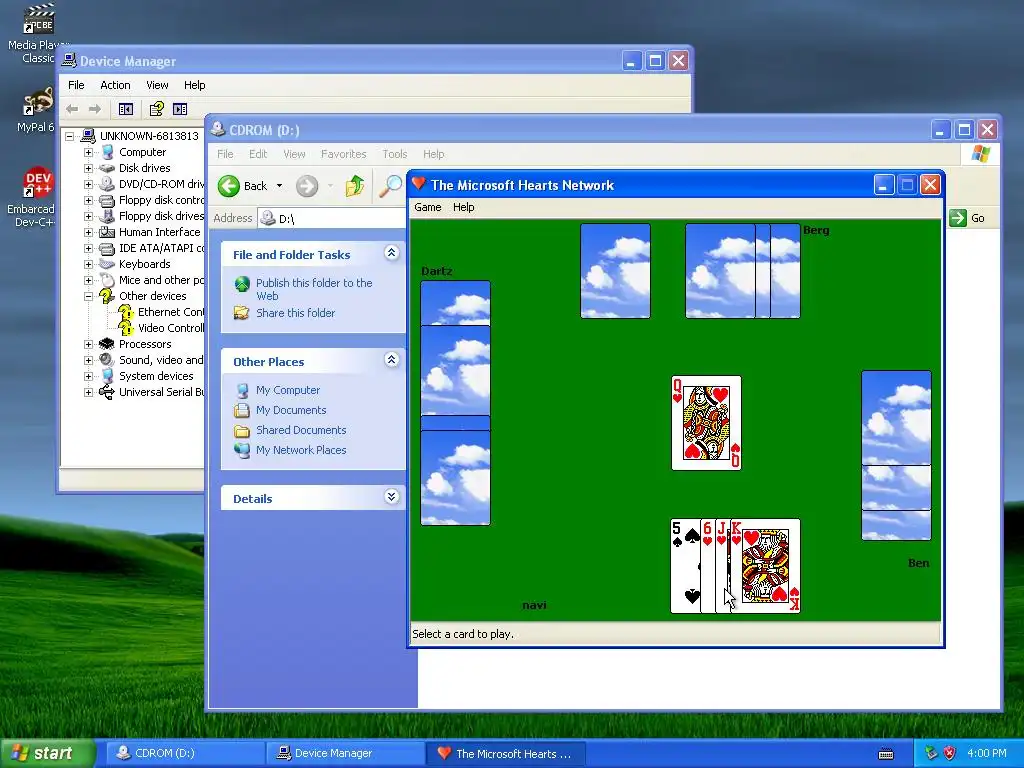Click Share this folder link
Image resolution: width=1024 pixels, height=768 pixels.
click(x=295, y=313)
